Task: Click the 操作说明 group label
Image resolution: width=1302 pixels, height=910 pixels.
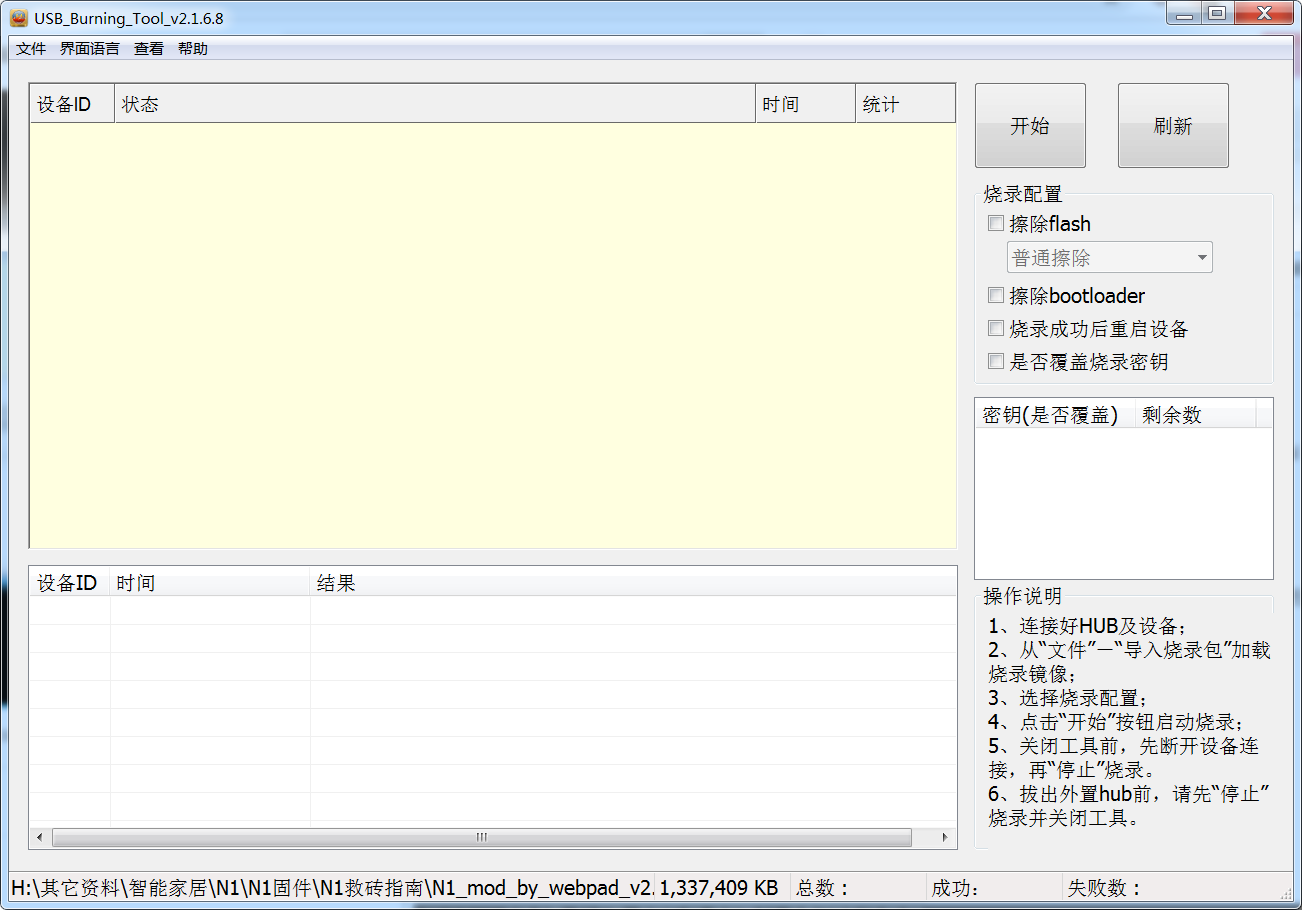Action: pyautogui.click(x=1023, y=596)
